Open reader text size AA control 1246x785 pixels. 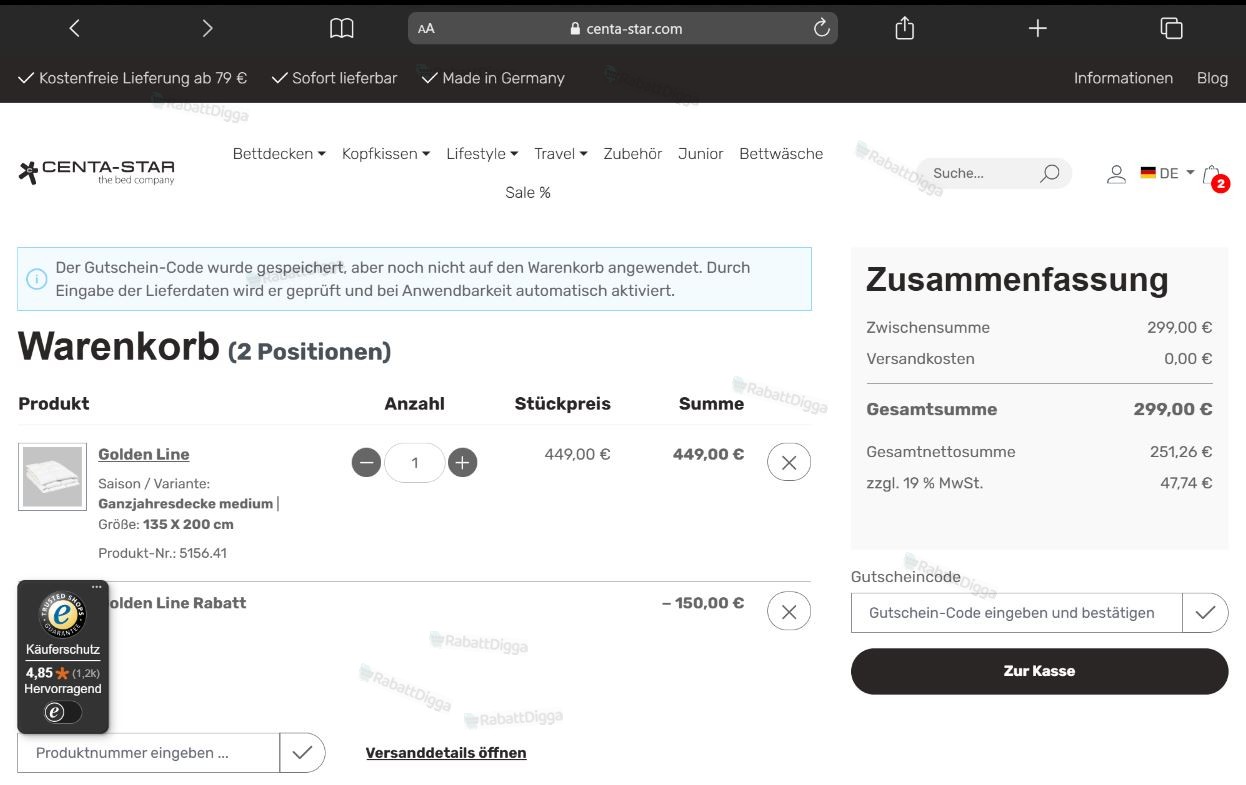[x=426, y=29]
